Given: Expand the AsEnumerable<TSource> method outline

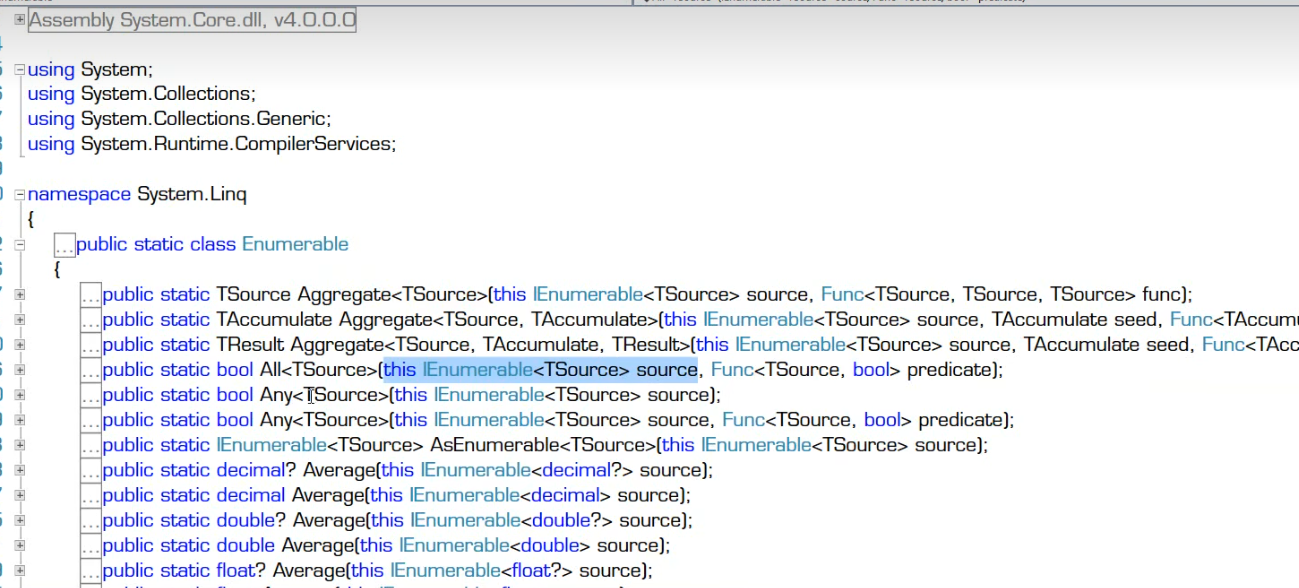Looking at the screenshot, I should (20, 445).
